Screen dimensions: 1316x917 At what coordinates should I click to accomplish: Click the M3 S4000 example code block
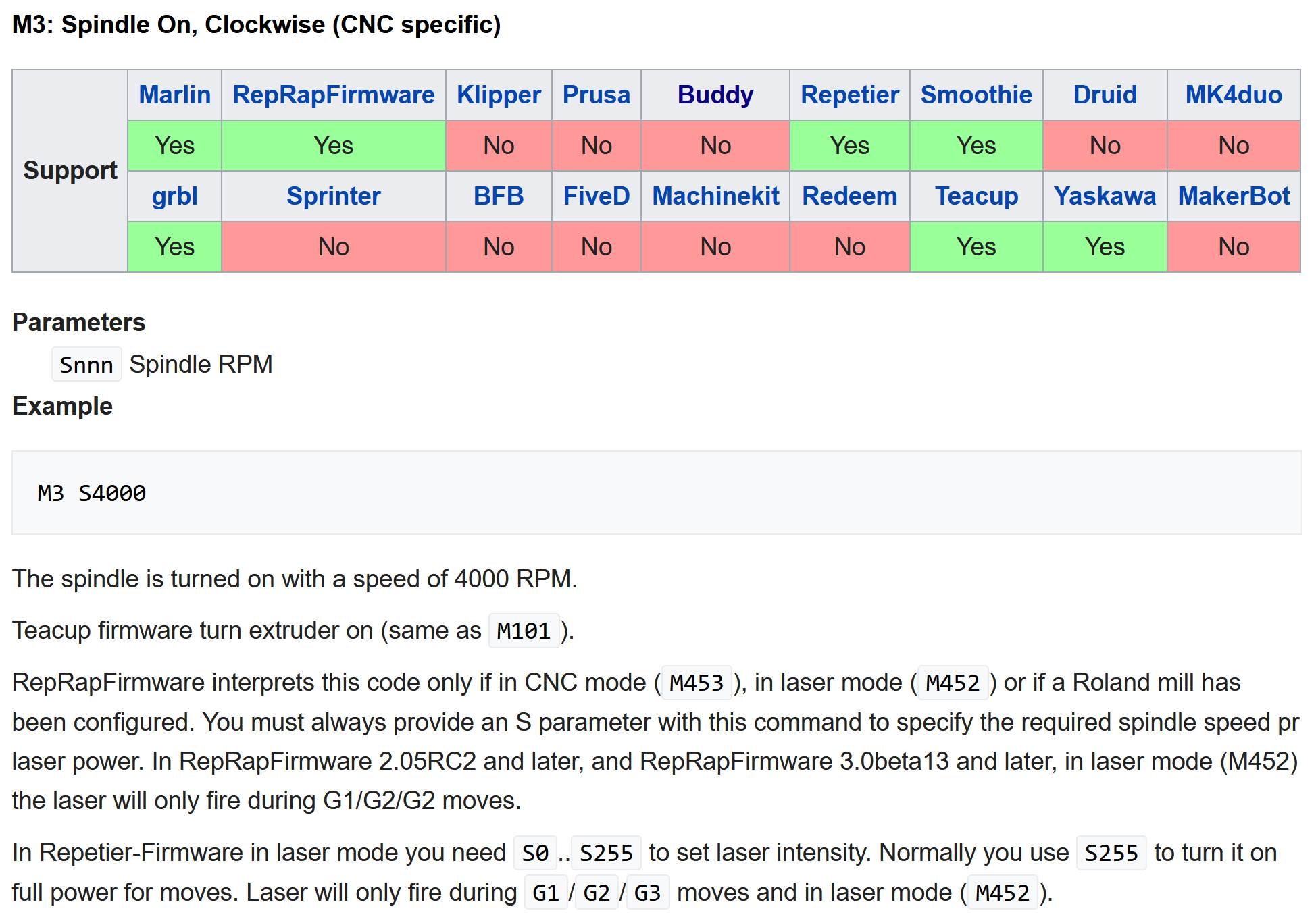coord(92,494)
